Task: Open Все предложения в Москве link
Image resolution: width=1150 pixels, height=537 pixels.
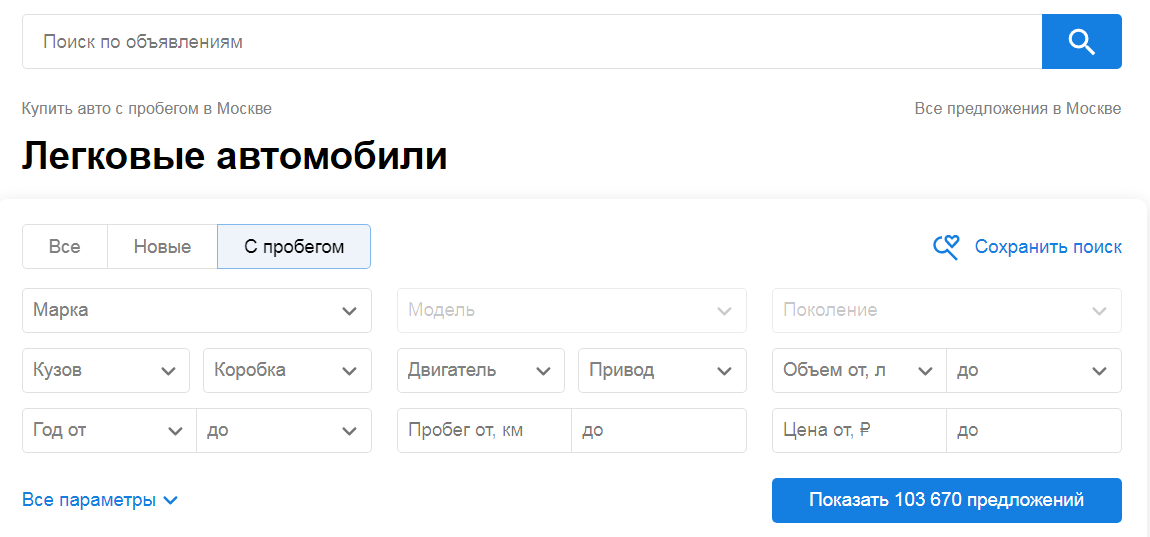Action: point(1017,108)
